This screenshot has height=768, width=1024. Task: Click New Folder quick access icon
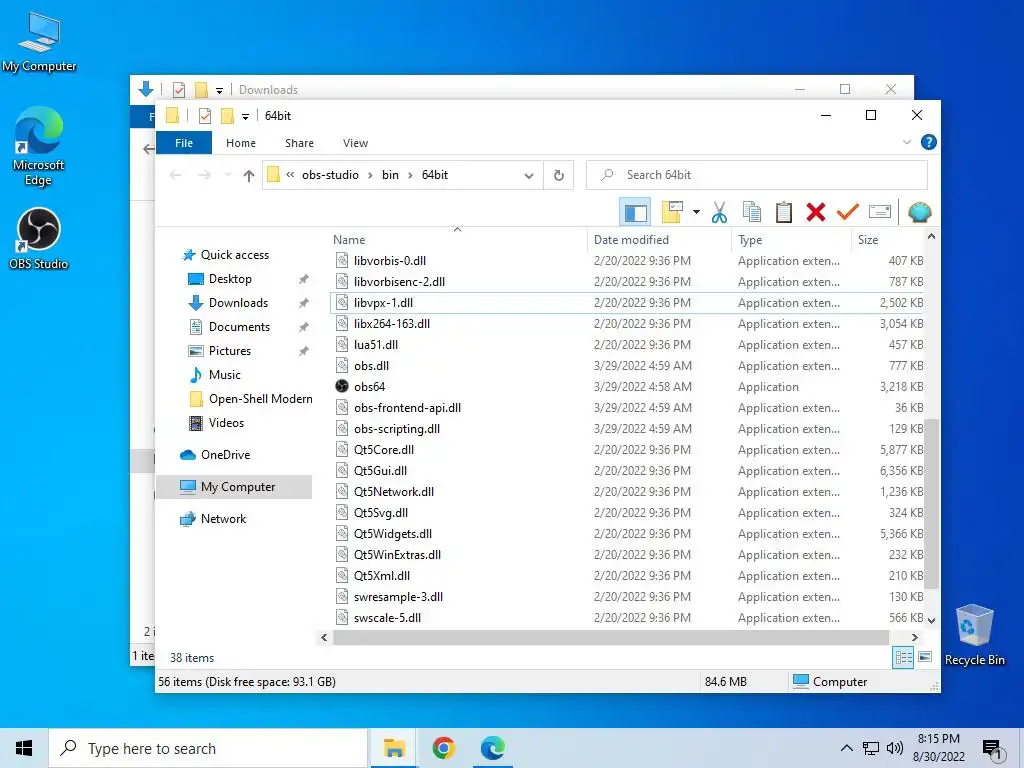(x=227, y=116)
